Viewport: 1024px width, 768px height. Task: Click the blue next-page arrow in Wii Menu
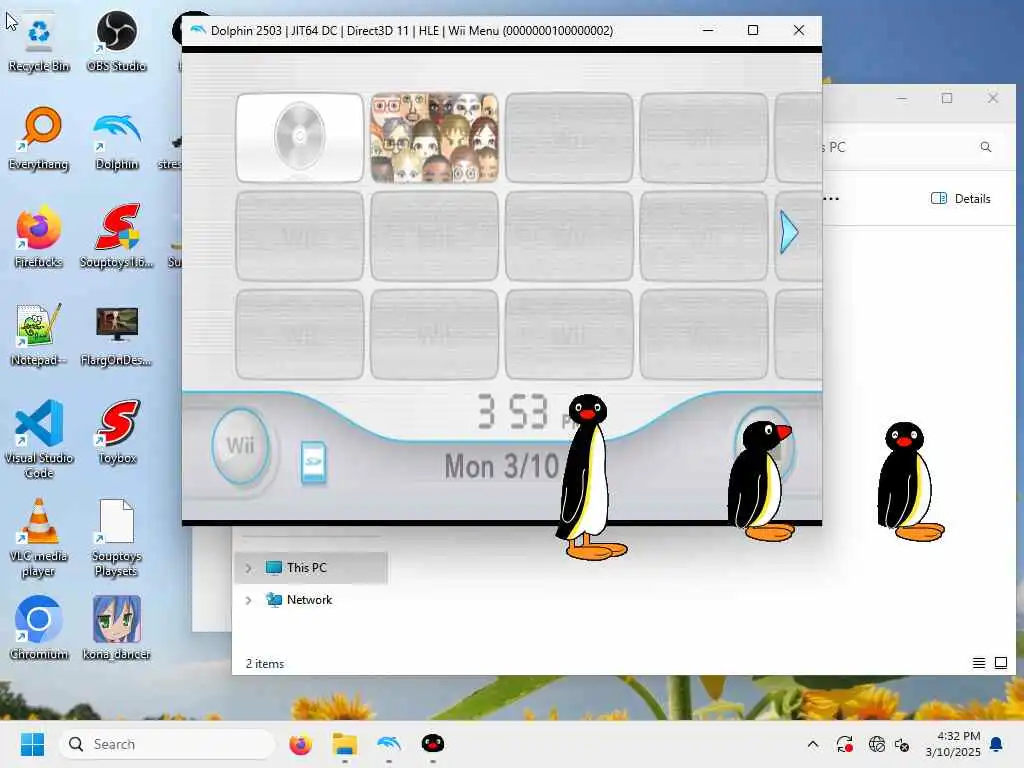[x=789, y=232]
